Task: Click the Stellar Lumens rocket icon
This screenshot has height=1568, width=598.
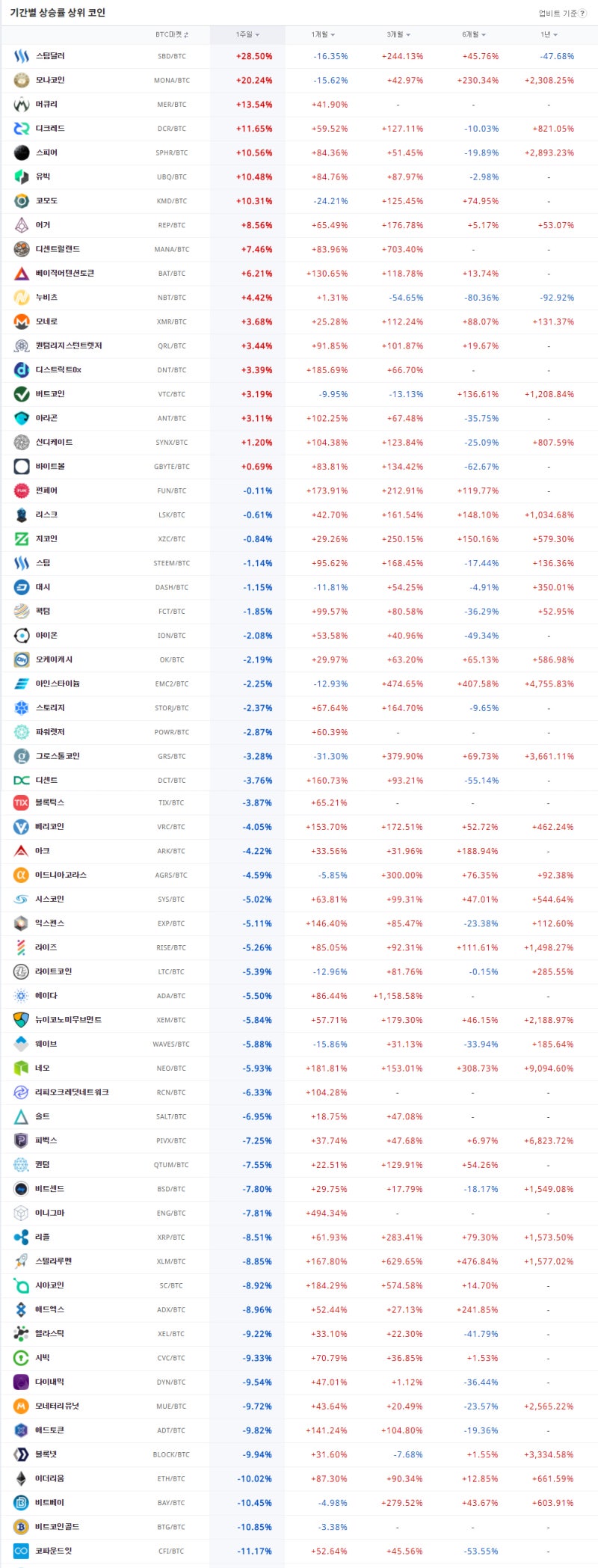Action: click(x=22, y=1261)
